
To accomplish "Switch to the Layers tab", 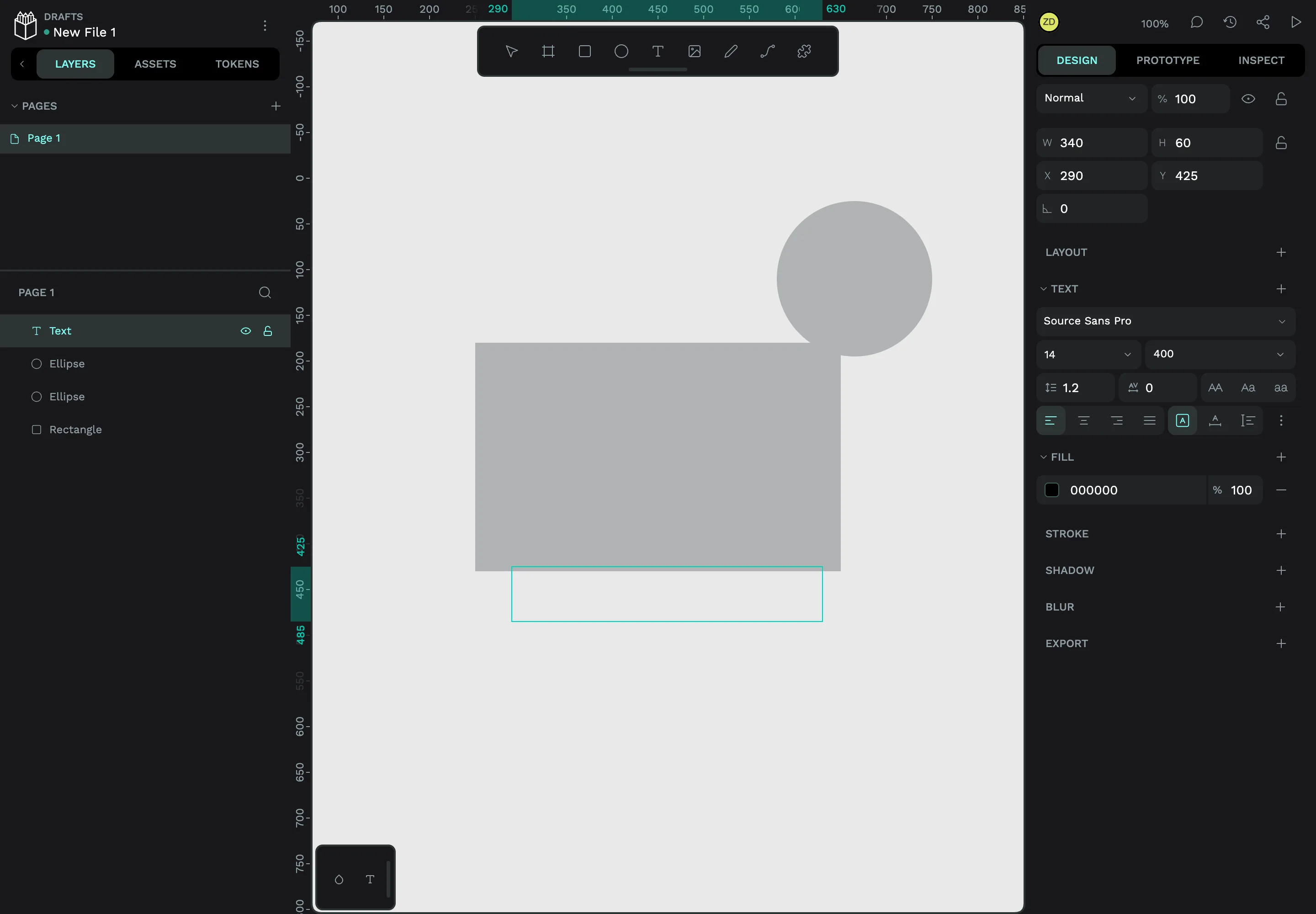I will [x=75, y=64].
